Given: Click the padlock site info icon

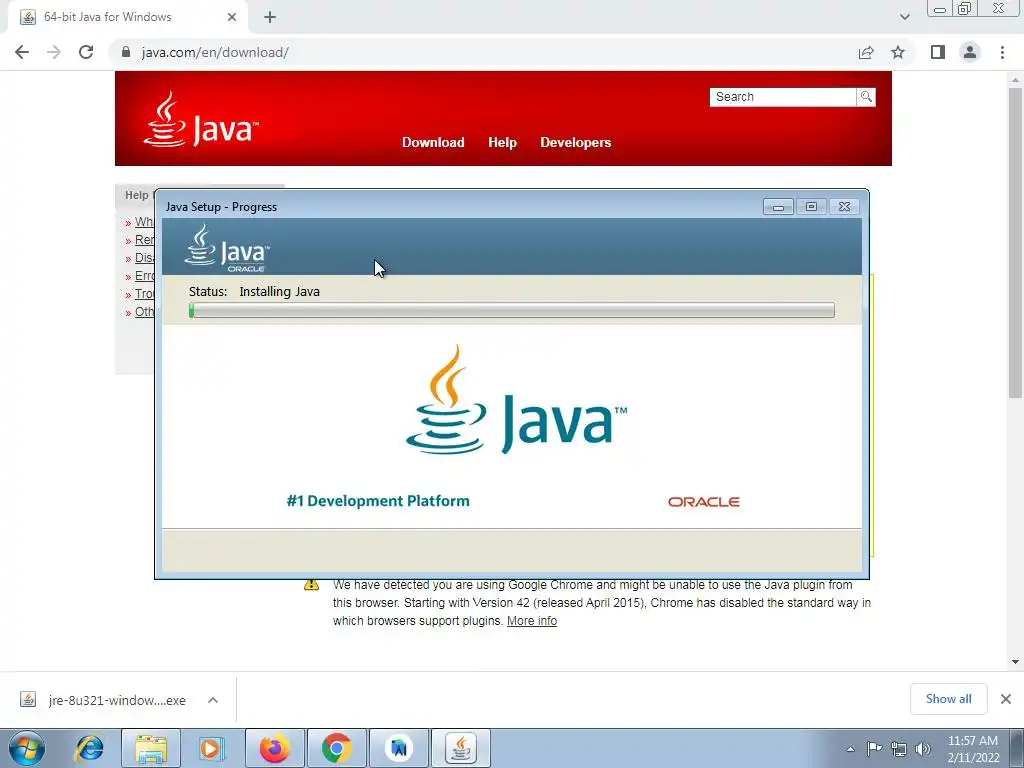Looking at the screenshot, I should 126,52.
